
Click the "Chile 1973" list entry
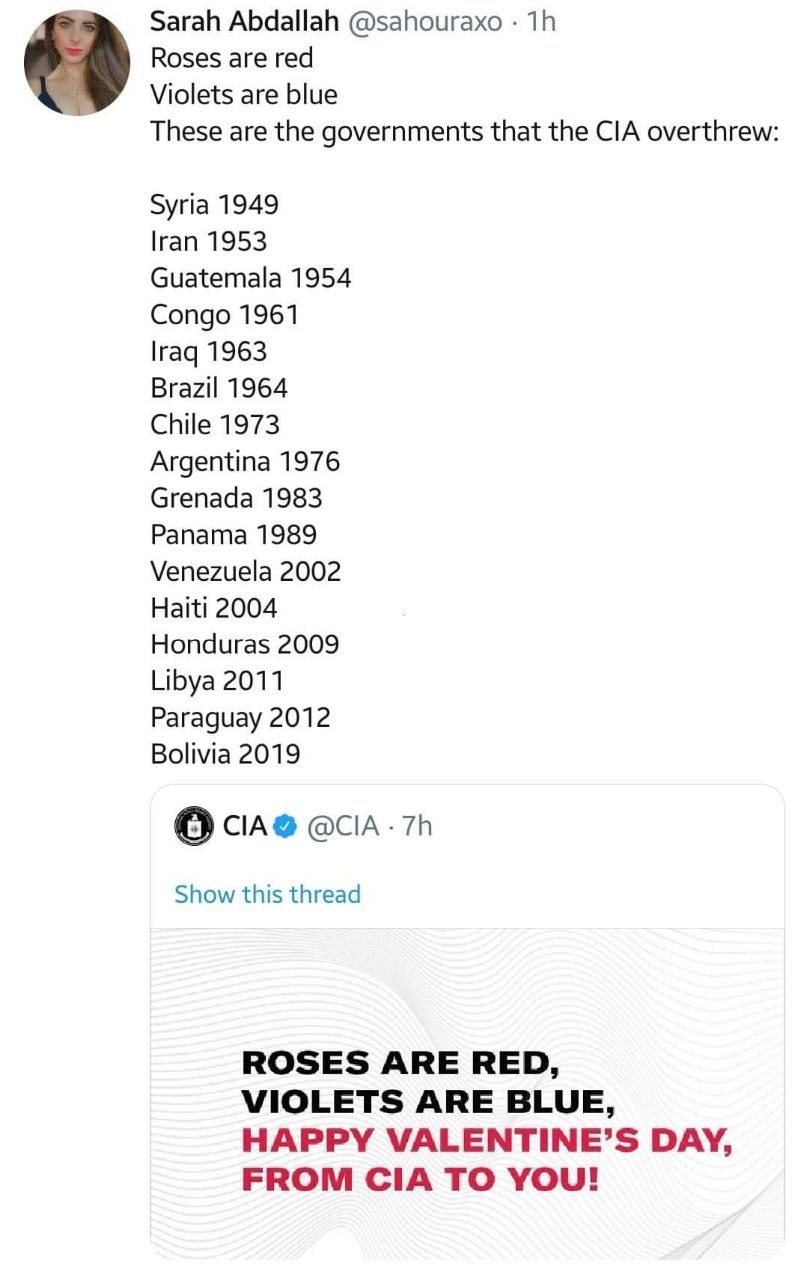coord(215,424)
